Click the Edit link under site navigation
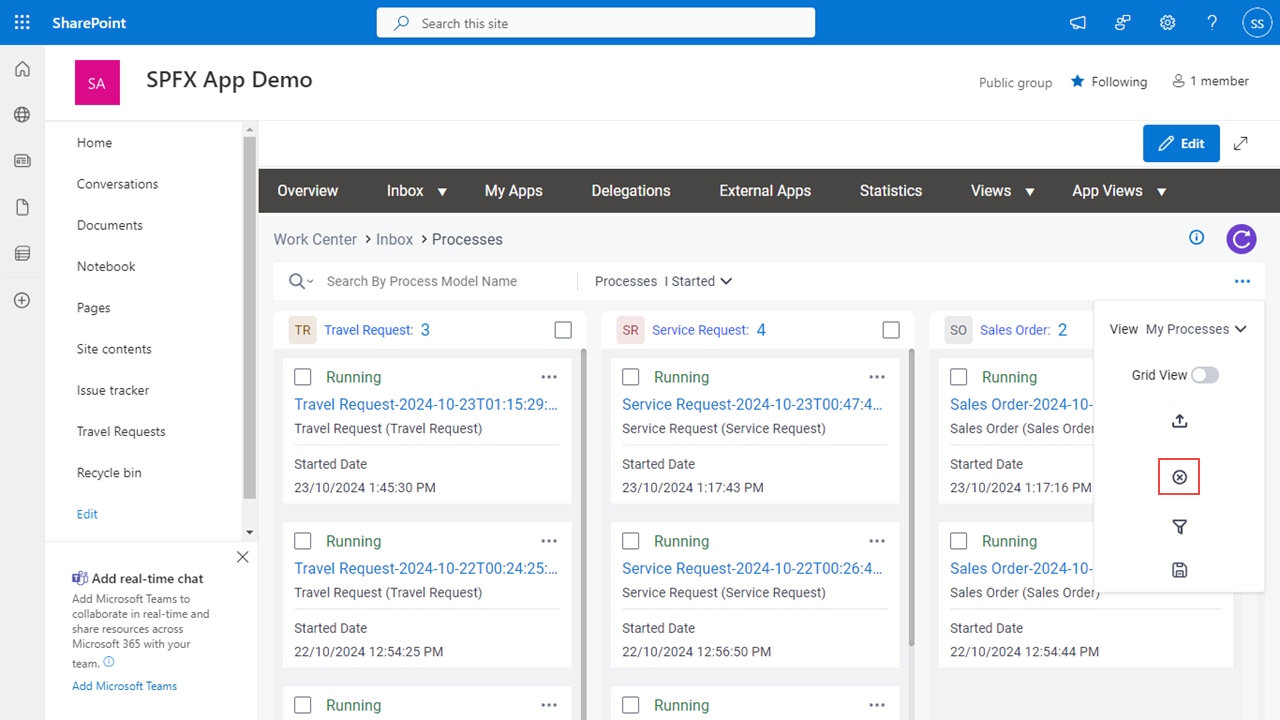 [x=87, y=514]
